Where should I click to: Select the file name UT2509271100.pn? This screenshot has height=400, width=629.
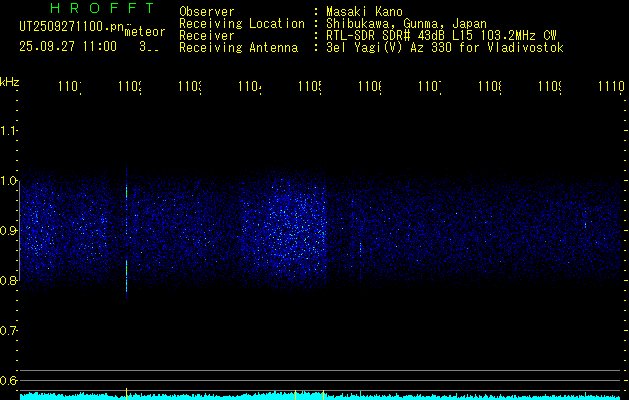(71, 27)
